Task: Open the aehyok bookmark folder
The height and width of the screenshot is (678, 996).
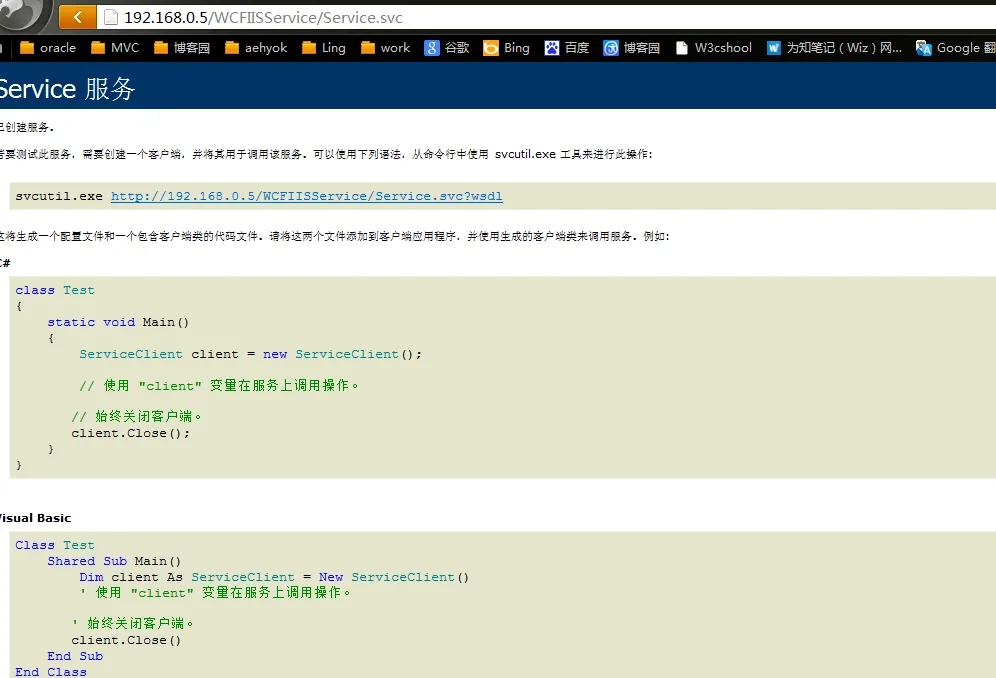Action: pos(257,47)
